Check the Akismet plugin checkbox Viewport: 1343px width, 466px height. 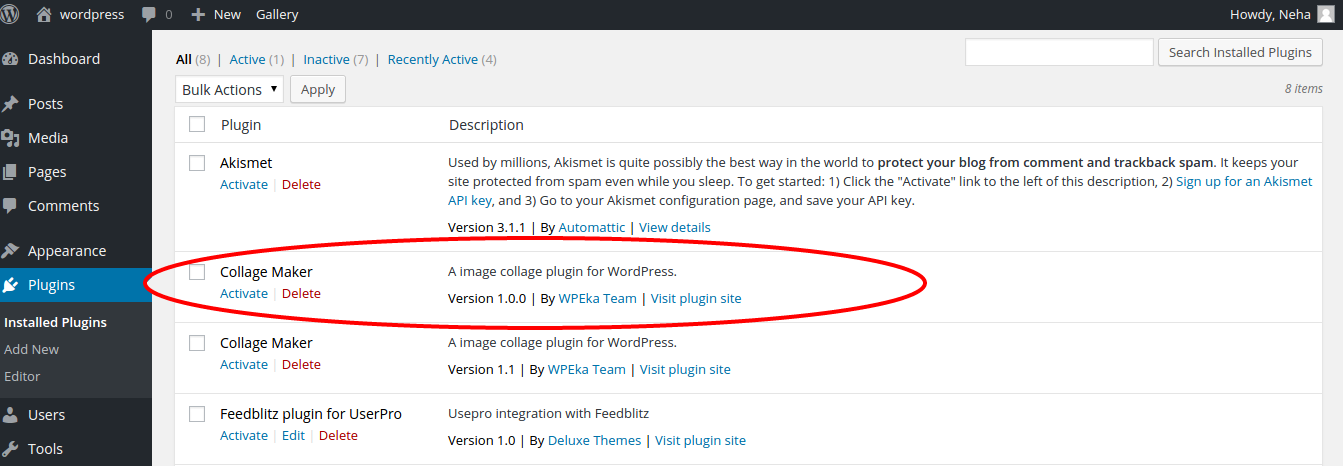click(197, 163)
